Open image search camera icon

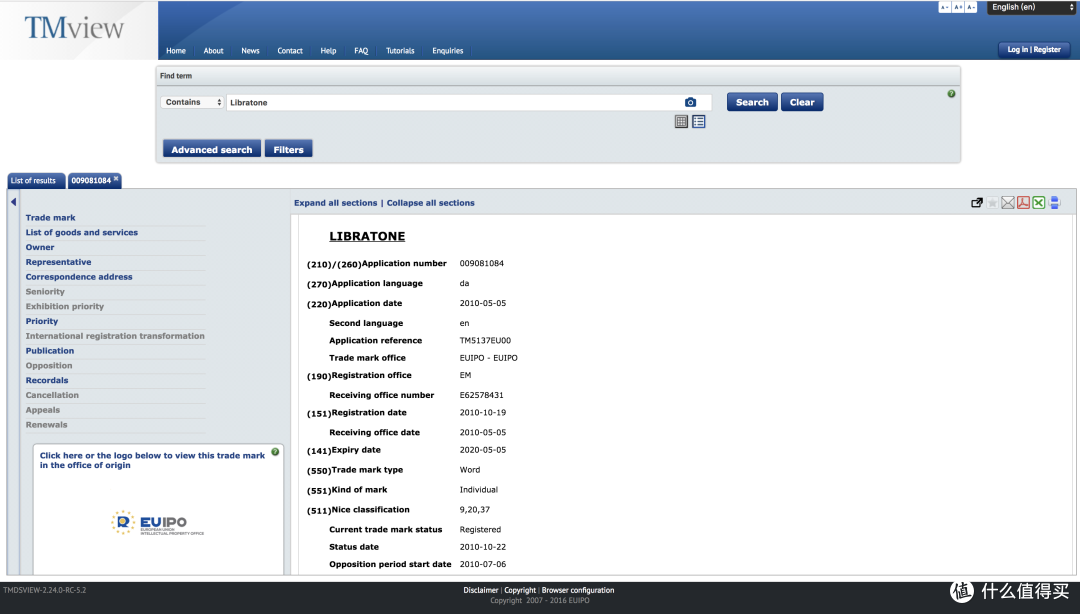pos(690,102)
